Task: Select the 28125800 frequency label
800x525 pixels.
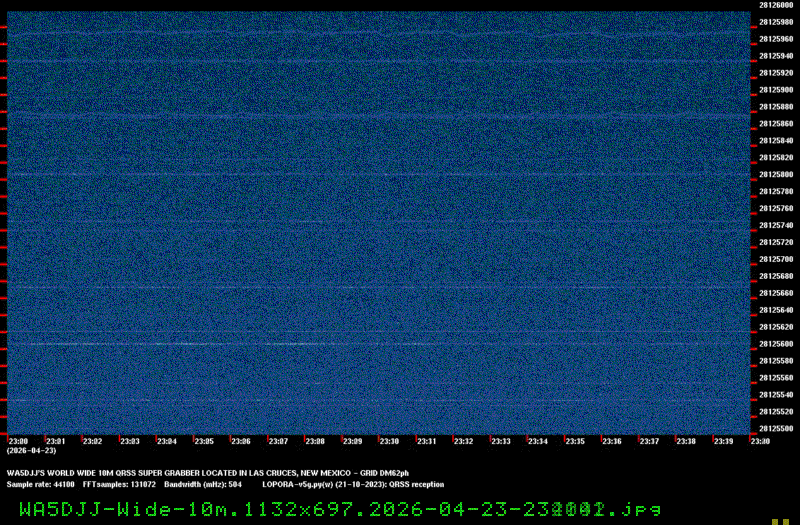Action: pyautogui.click(x=776, y=174)
